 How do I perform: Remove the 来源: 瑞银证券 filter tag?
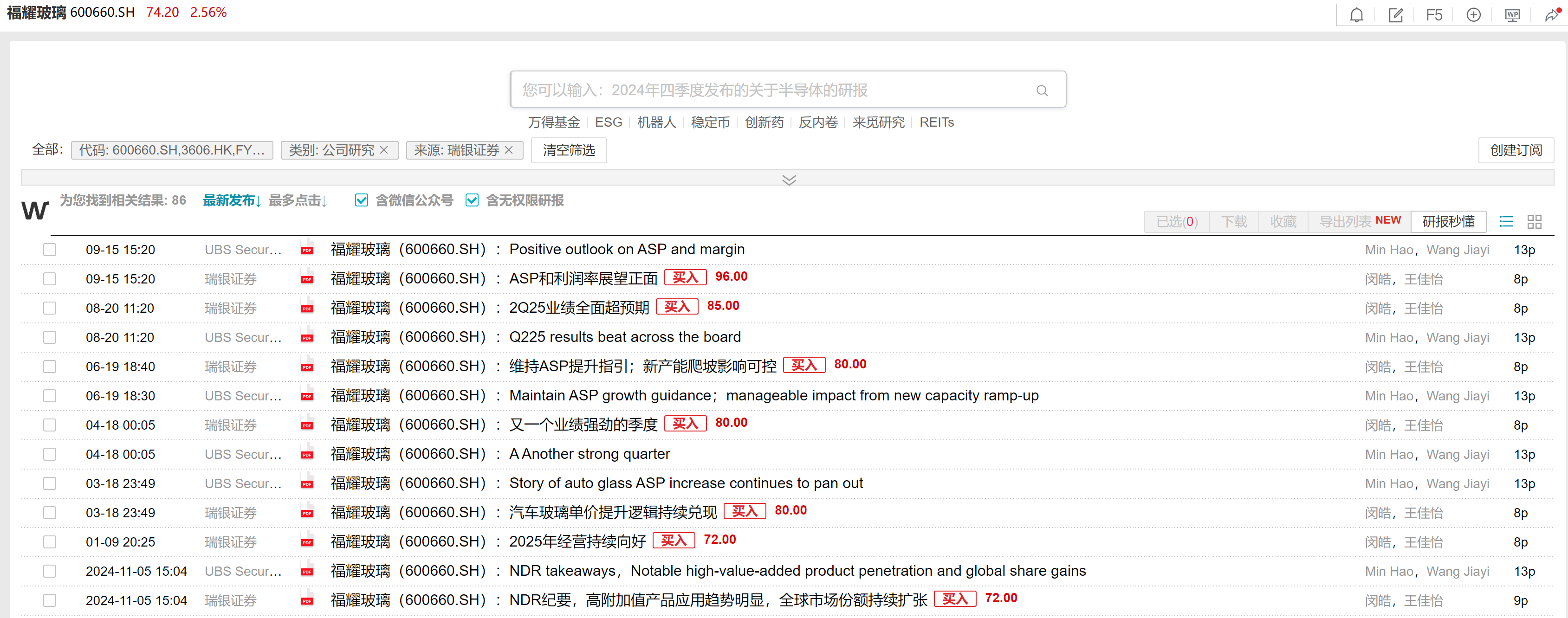(509, 150)
